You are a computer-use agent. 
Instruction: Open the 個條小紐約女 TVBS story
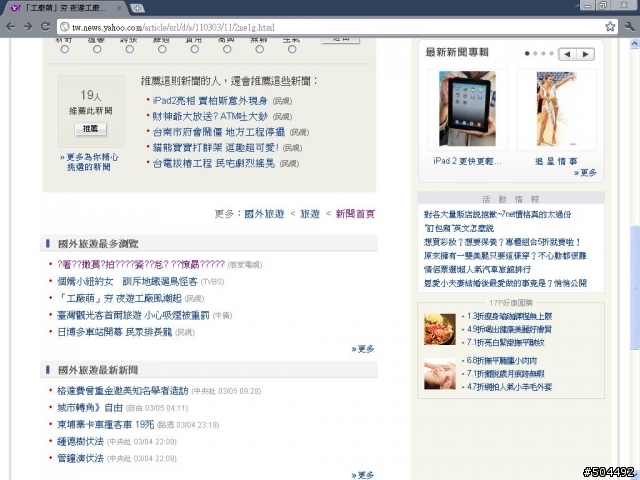pos(127,281)
